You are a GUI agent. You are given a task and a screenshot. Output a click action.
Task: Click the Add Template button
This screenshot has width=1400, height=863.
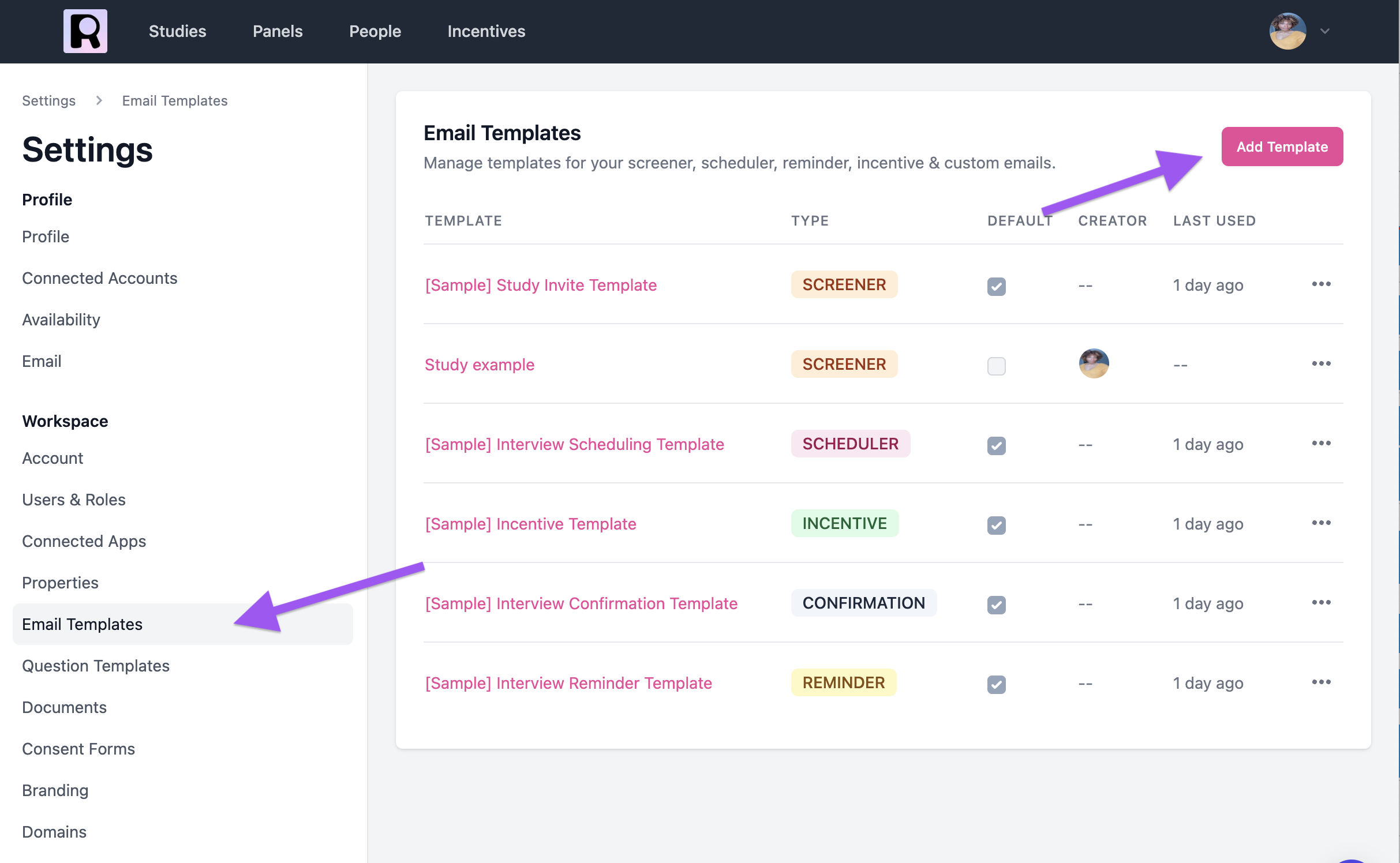1282,147
